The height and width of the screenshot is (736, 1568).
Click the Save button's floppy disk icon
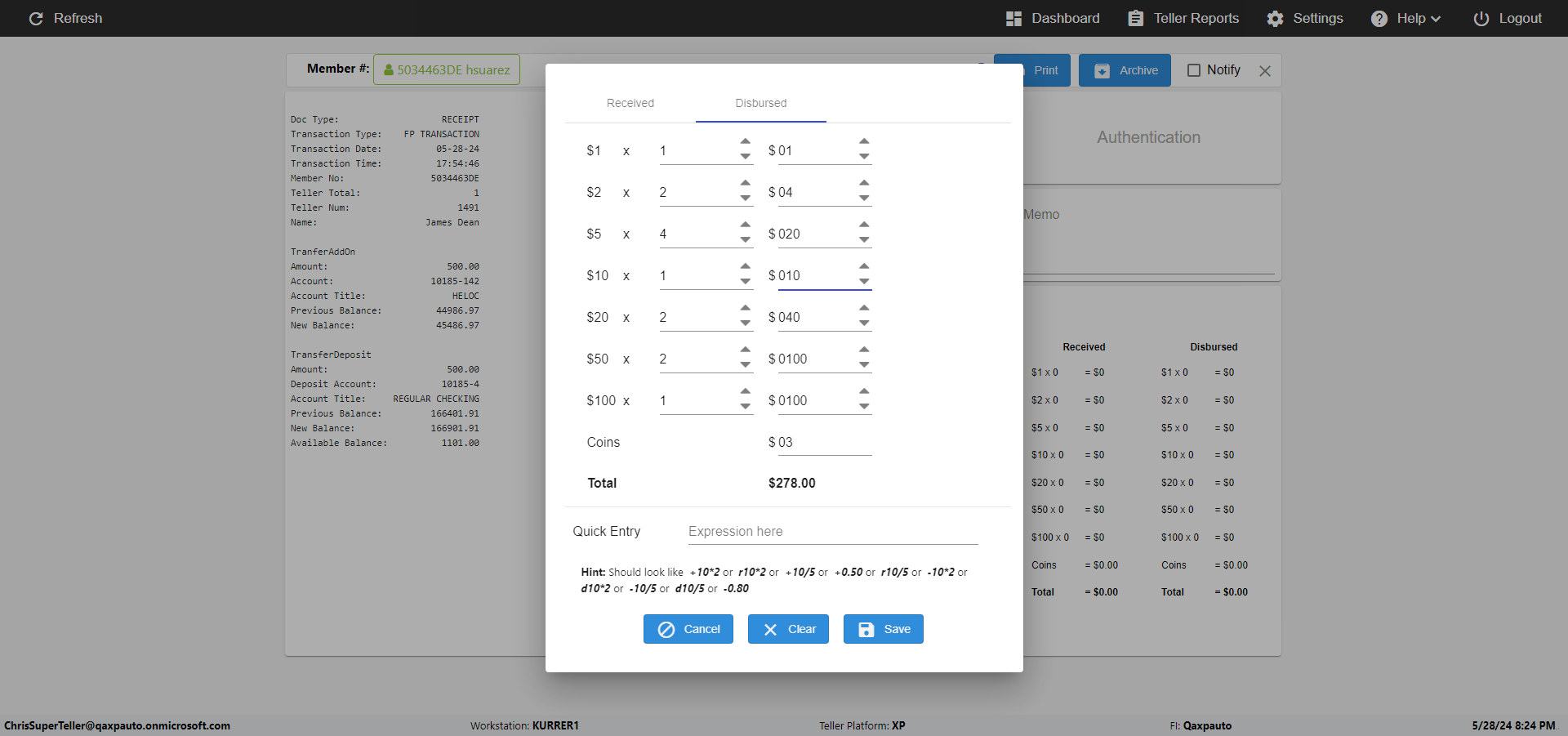pos(866,629)
